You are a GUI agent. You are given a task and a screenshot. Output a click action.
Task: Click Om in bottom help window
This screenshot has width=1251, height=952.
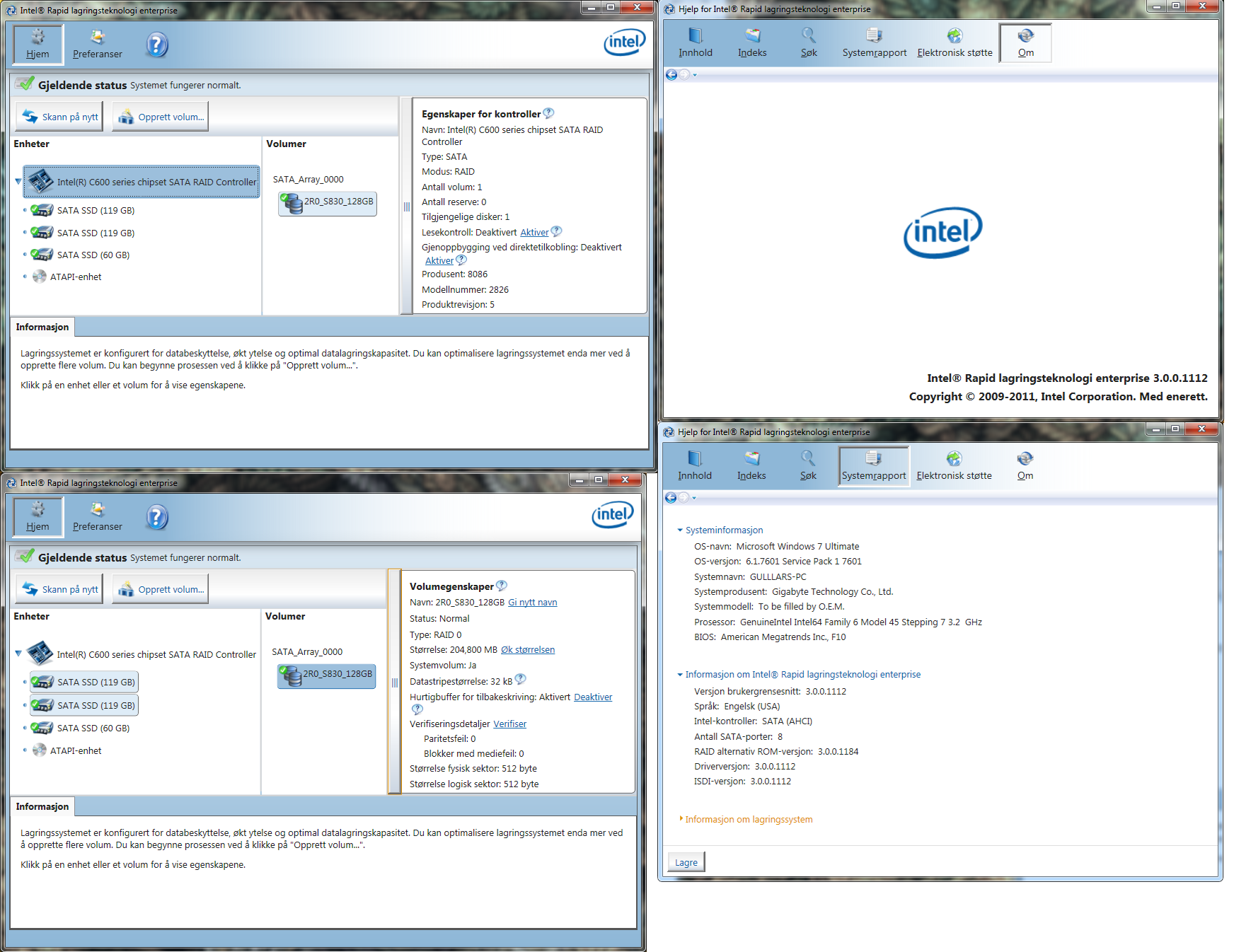[x=1025, y=466]
